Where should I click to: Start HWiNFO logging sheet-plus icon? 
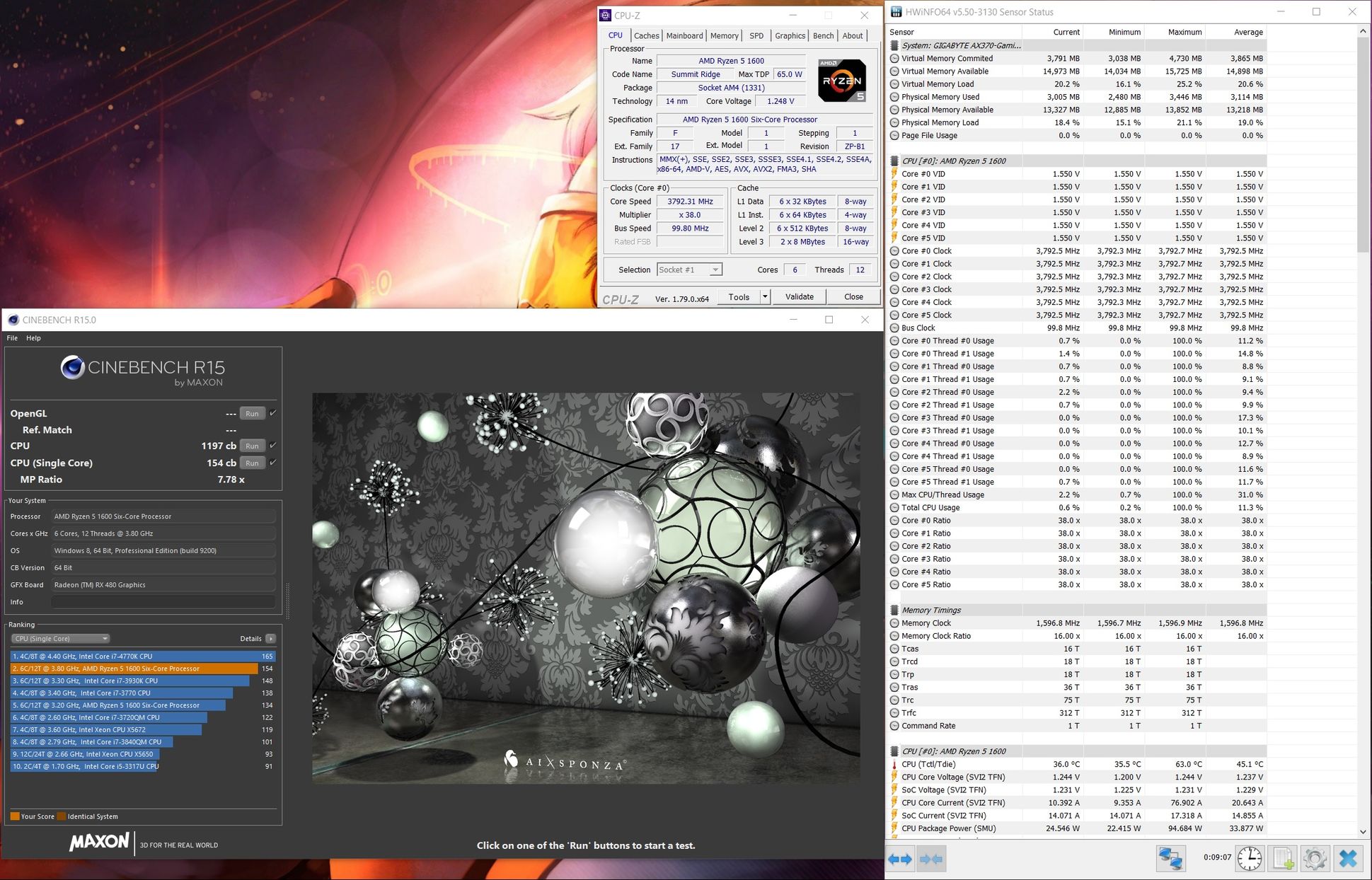click(x=1283, y=859)
